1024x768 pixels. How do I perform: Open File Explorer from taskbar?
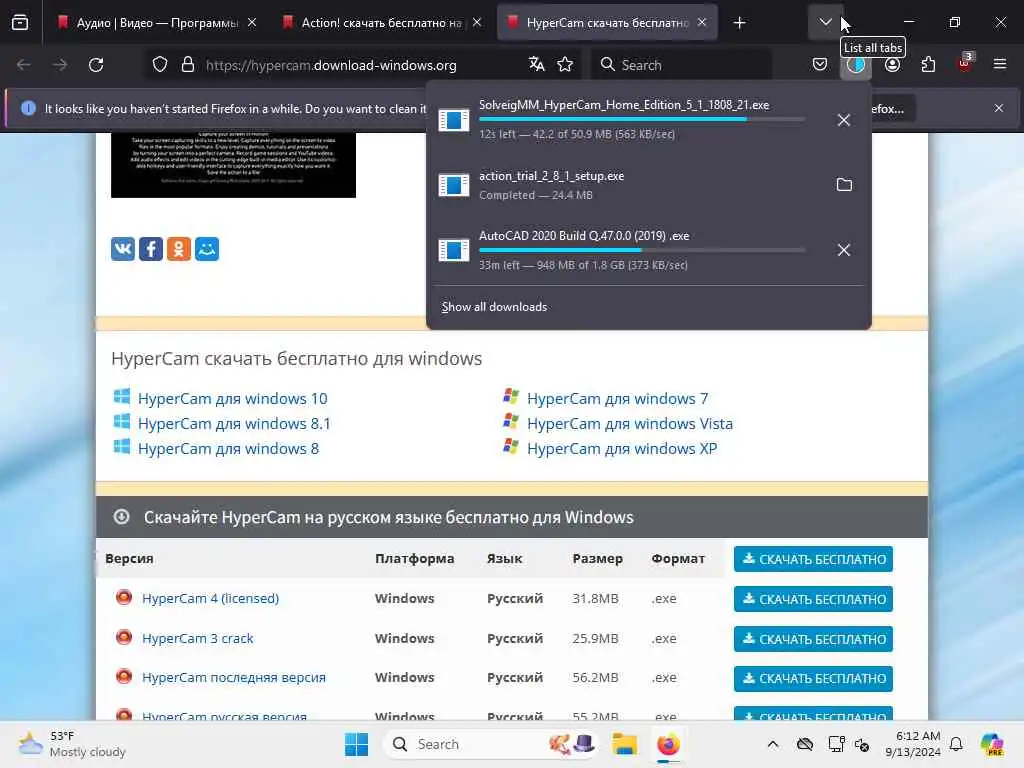624,744
